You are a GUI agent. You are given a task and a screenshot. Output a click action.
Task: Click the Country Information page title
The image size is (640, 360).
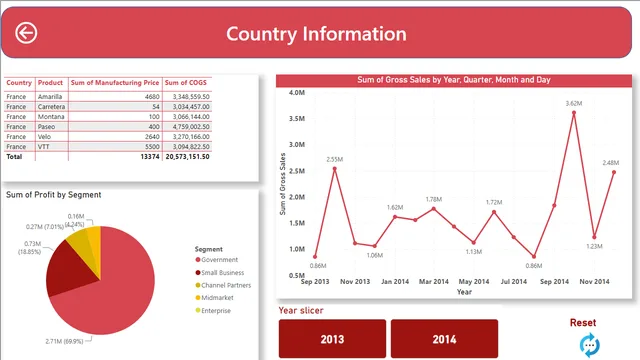pos(316,33)
